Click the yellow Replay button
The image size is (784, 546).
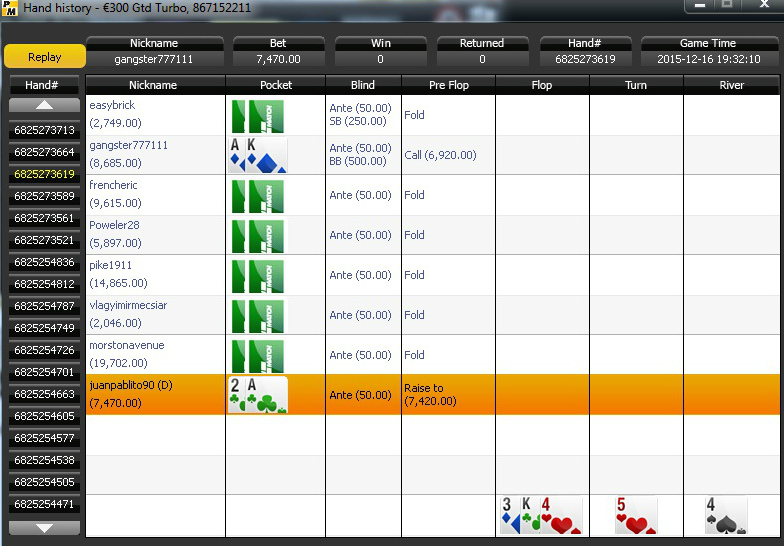(x=44, y=56)
